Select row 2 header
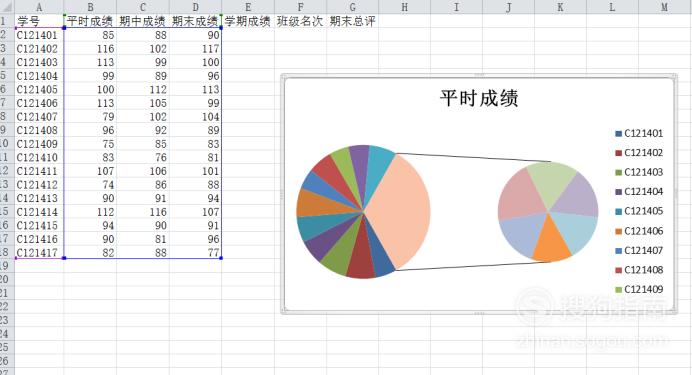 click(6, 35)
